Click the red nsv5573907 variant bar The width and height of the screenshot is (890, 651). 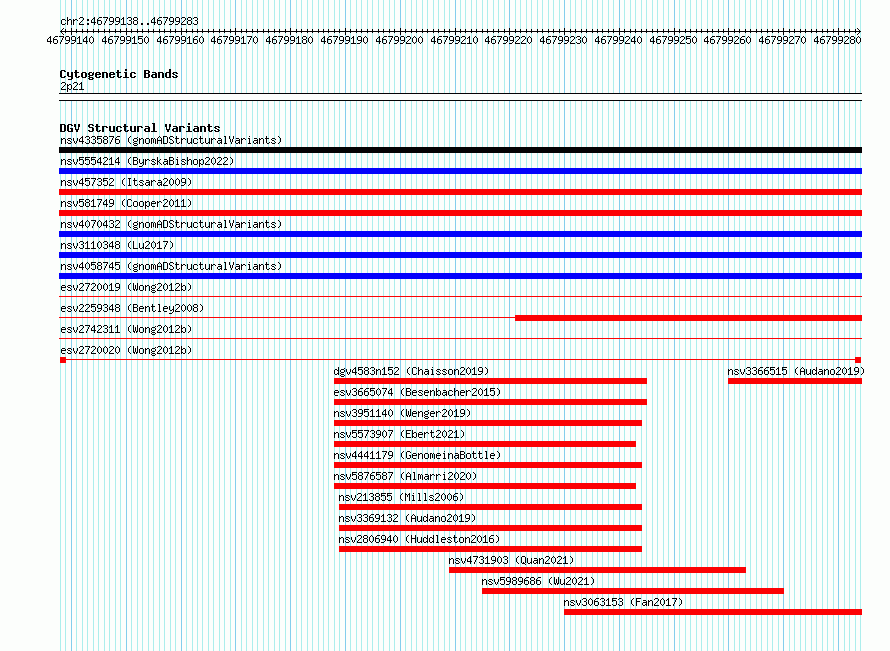pyautogui.click(x=485, y=444)
